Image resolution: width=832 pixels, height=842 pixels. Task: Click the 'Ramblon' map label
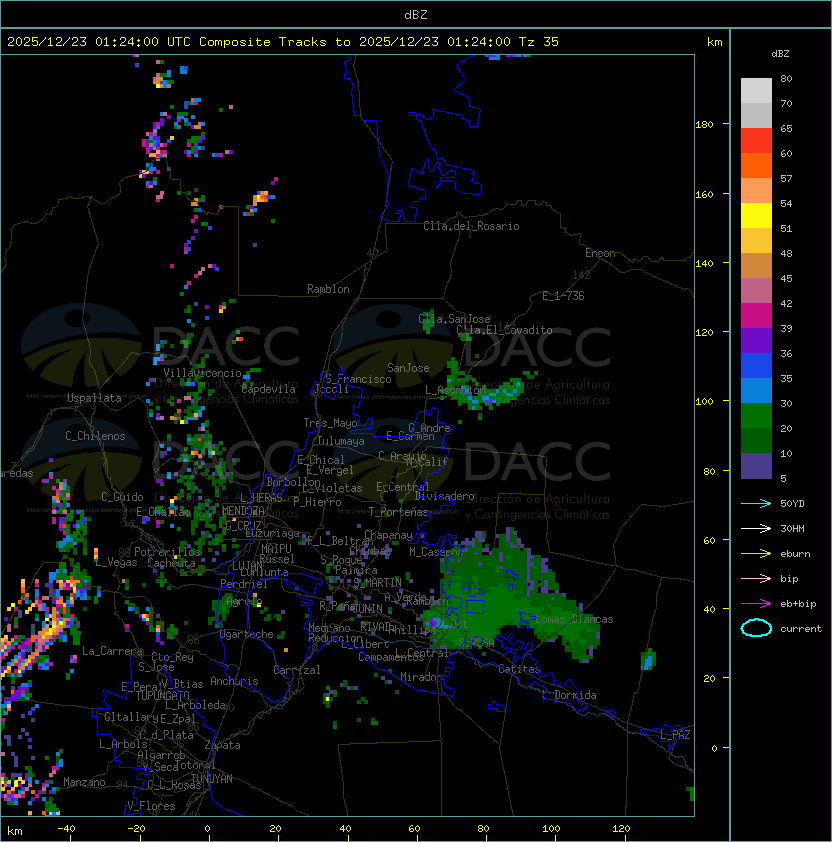[328, 289]
